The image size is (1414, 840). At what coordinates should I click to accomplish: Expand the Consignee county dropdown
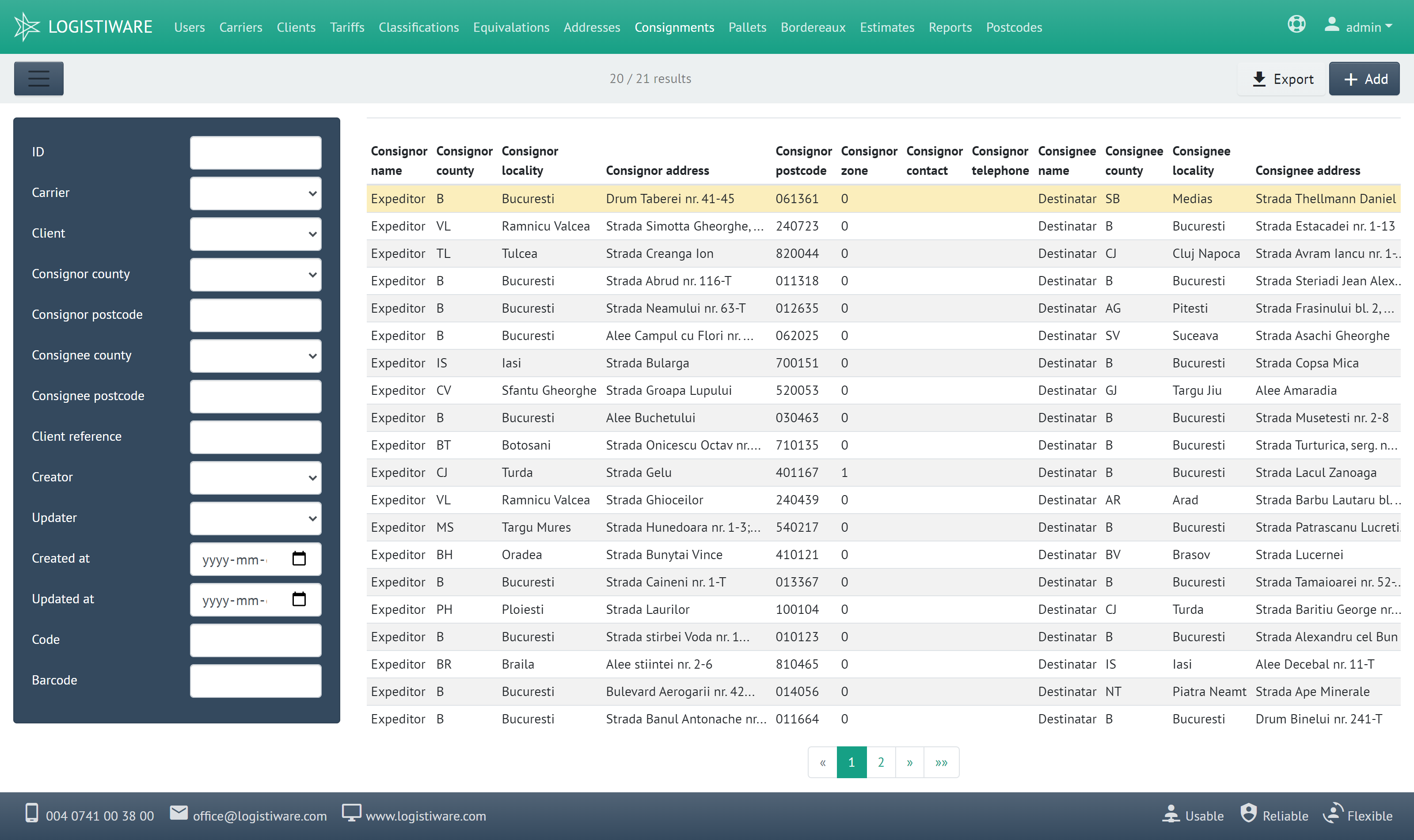click(x=256, y=356)
